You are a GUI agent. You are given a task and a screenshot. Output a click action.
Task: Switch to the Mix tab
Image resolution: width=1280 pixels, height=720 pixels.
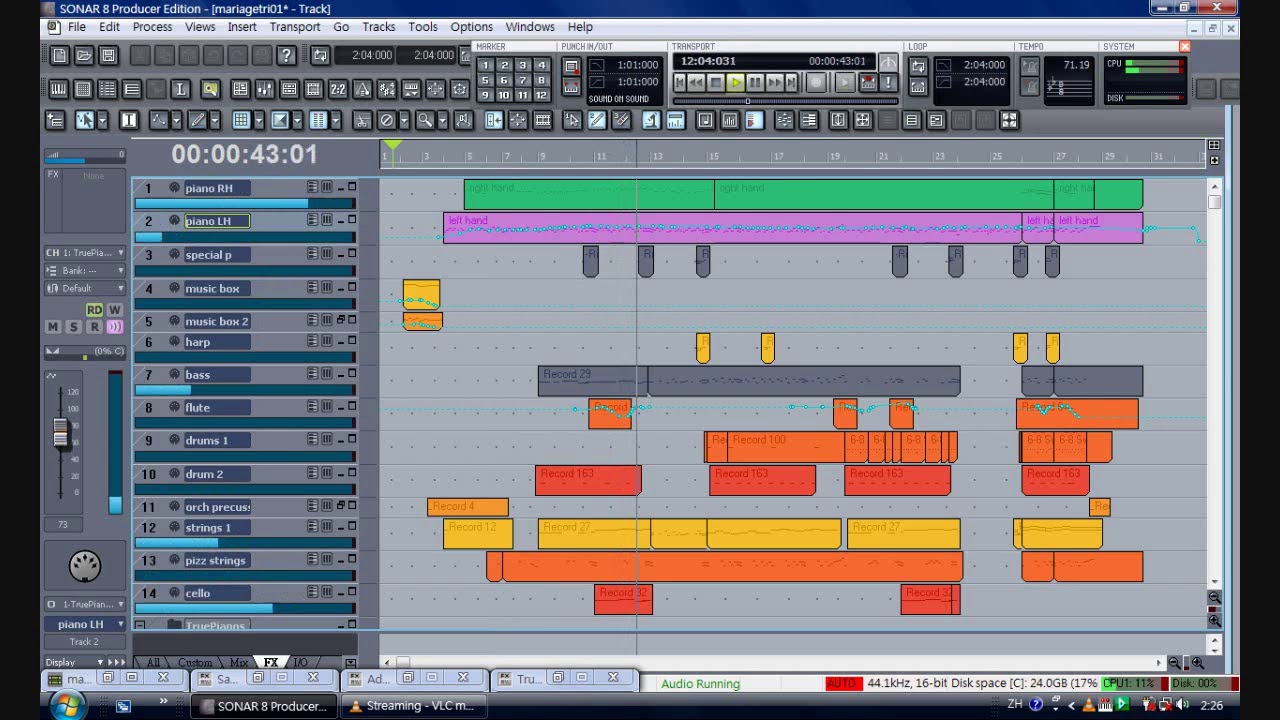coord(239,662)
